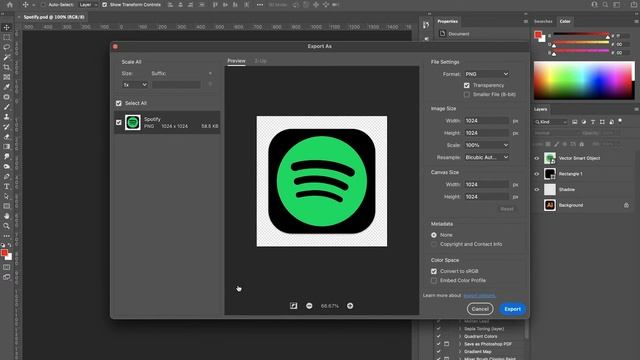
Task: Click the color spectrum in Color panel
Action: point(584,80)
